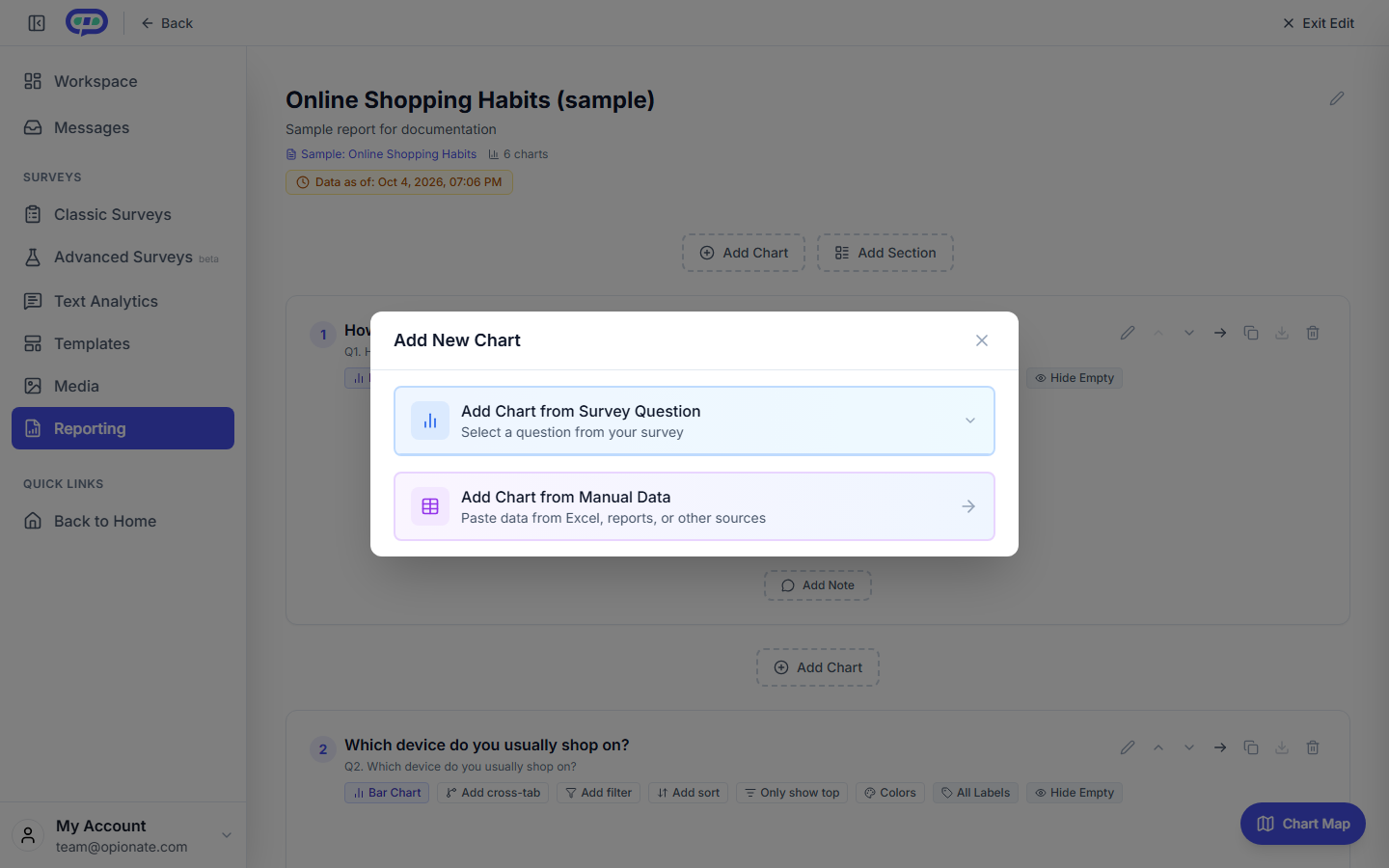Open Colors for 'Which device' chart

[x=890, y=793]
